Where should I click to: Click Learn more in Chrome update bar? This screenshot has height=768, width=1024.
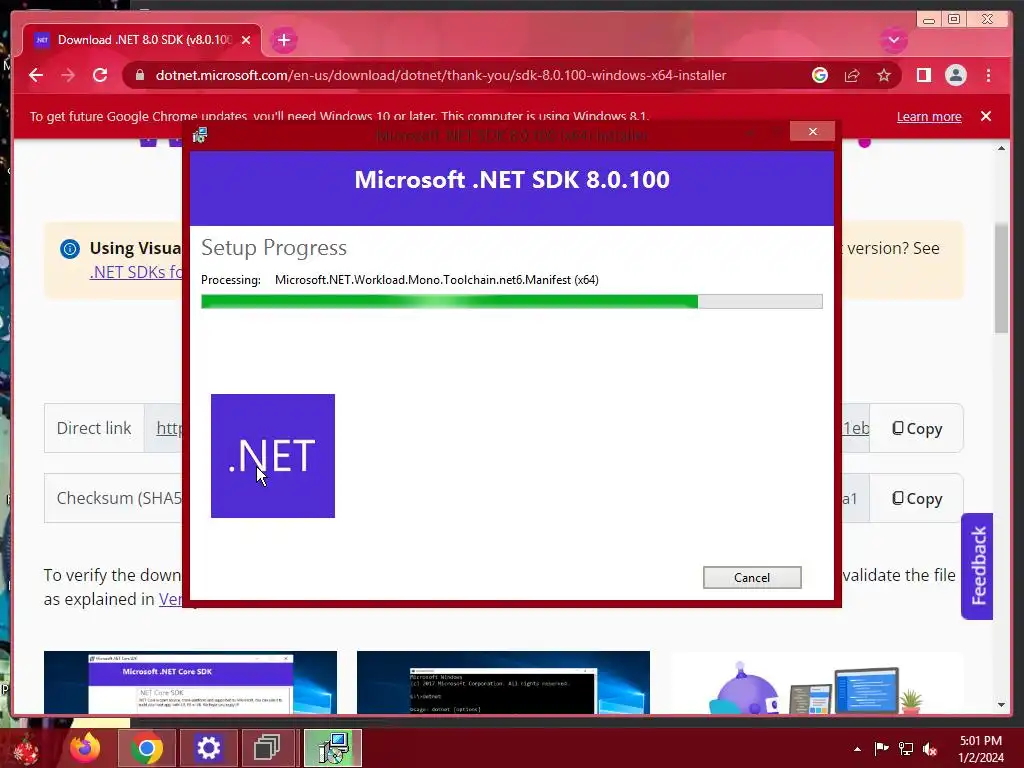(x=929, y=116)
